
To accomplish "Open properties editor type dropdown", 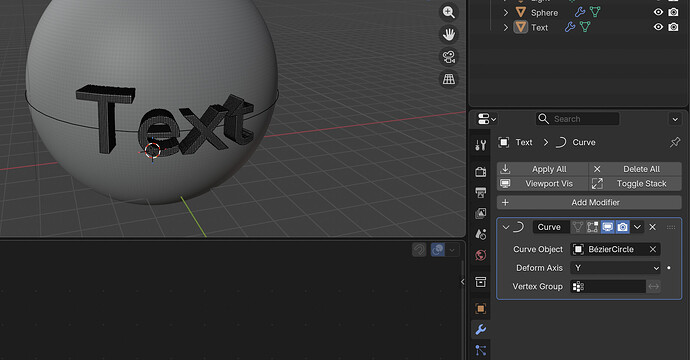I will [x=487, y=119].
